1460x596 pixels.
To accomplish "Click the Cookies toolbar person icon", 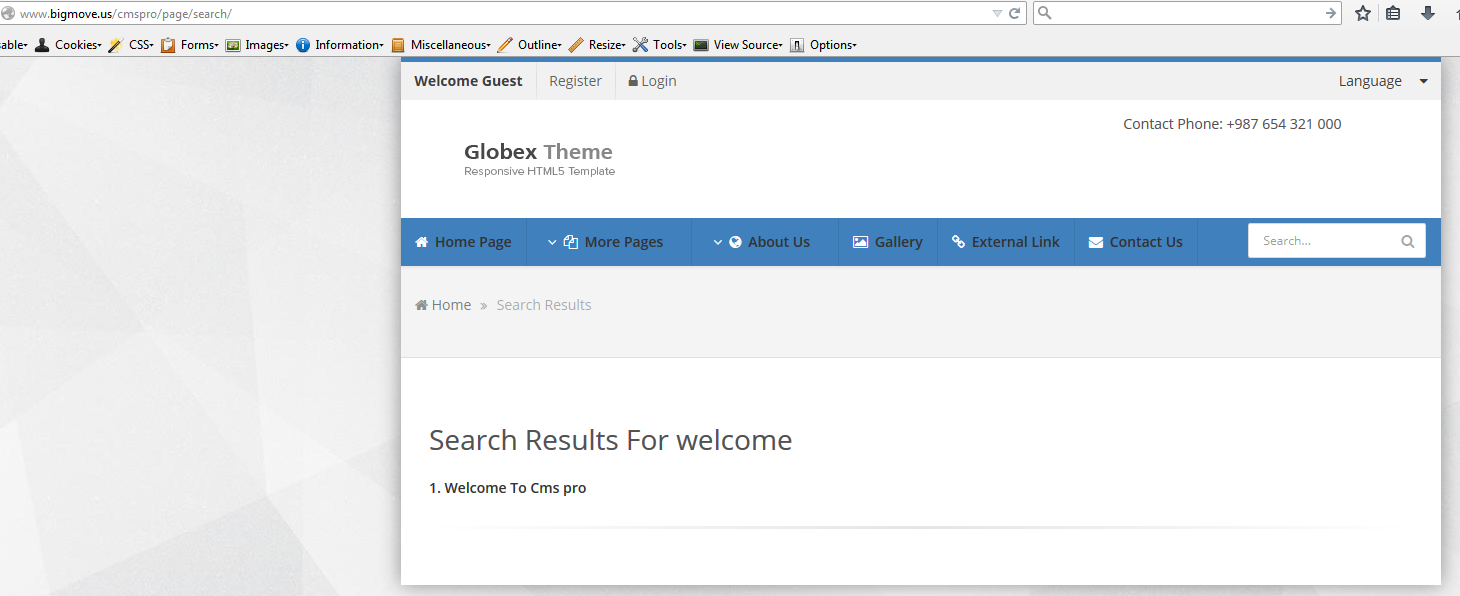I will [x=42, y=45].
